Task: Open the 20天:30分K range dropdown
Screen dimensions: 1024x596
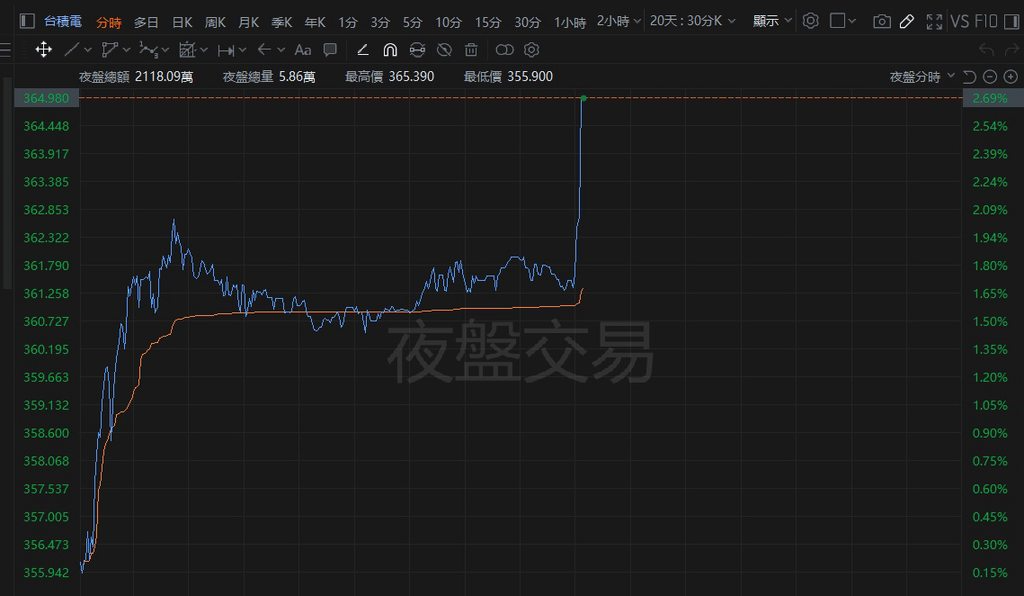Action: point(692,21)
